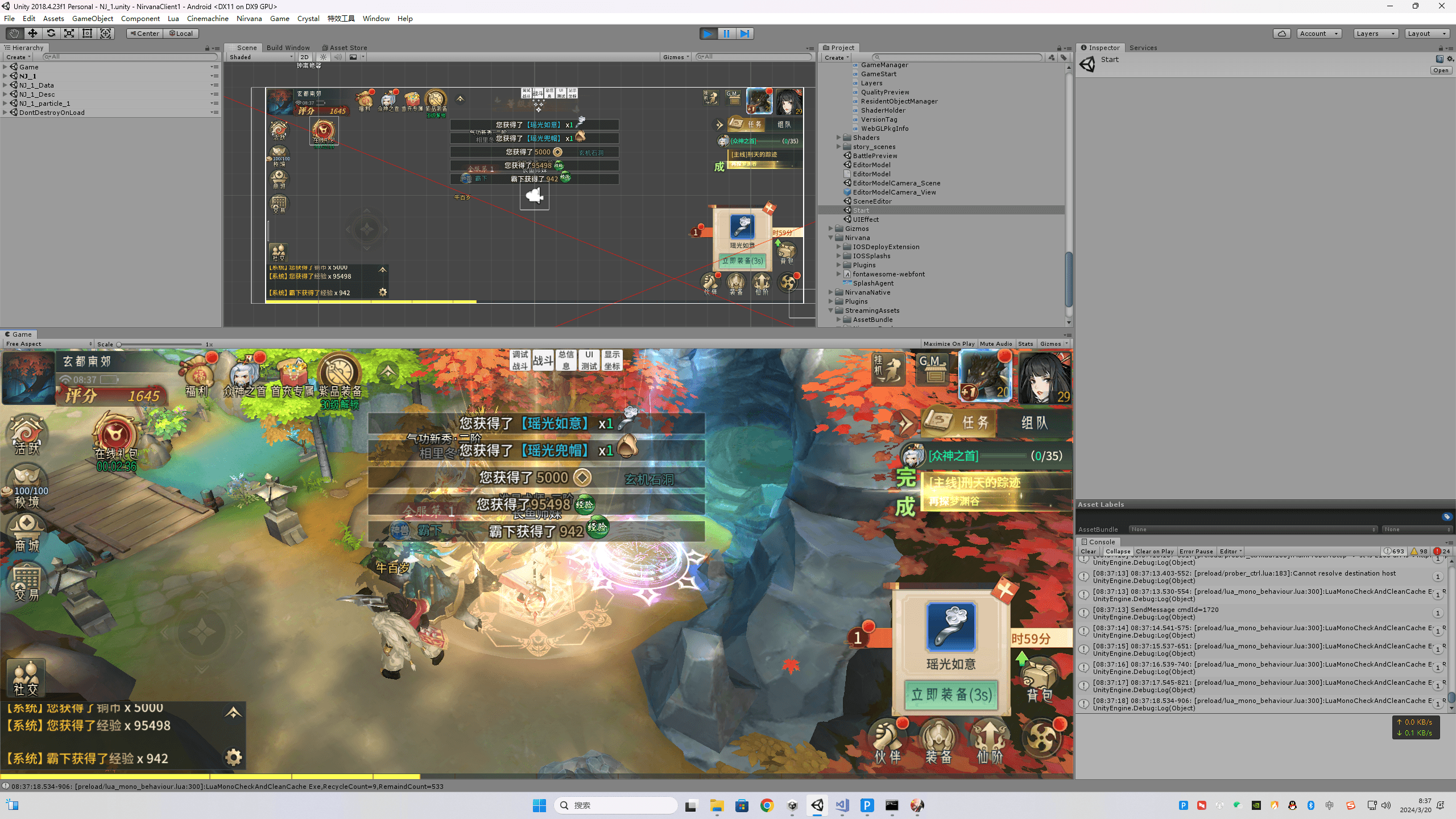Expand the Shaders folder in Project

838,138
